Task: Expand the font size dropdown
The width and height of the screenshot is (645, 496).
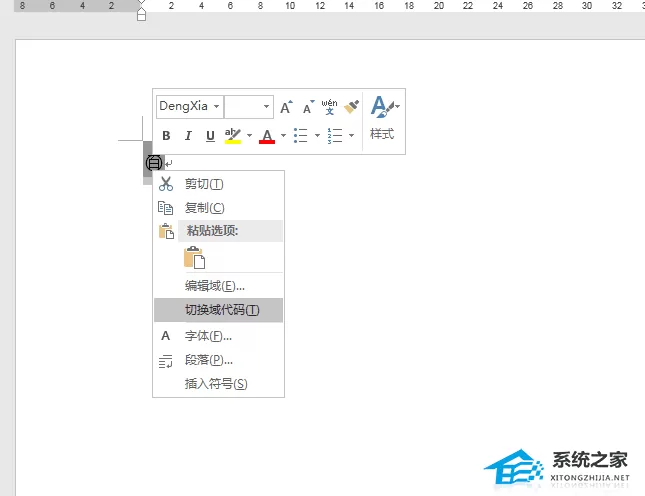Action: 266,107
